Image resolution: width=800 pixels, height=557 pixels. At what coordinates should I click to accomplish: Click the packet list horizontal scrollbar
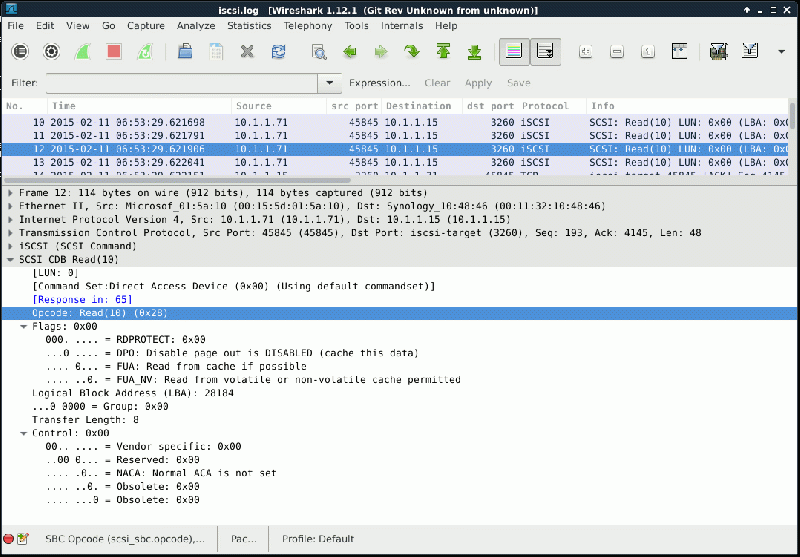[x=177, y=180]
